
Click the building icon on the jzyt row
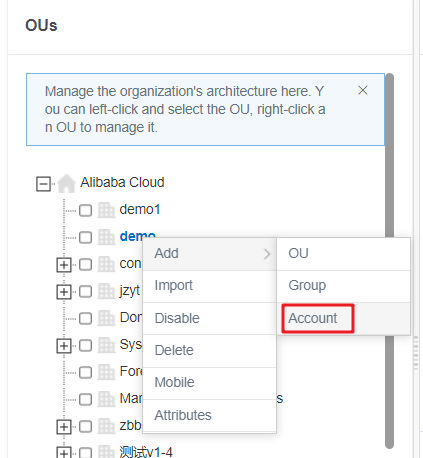click(x=106, y=291)
